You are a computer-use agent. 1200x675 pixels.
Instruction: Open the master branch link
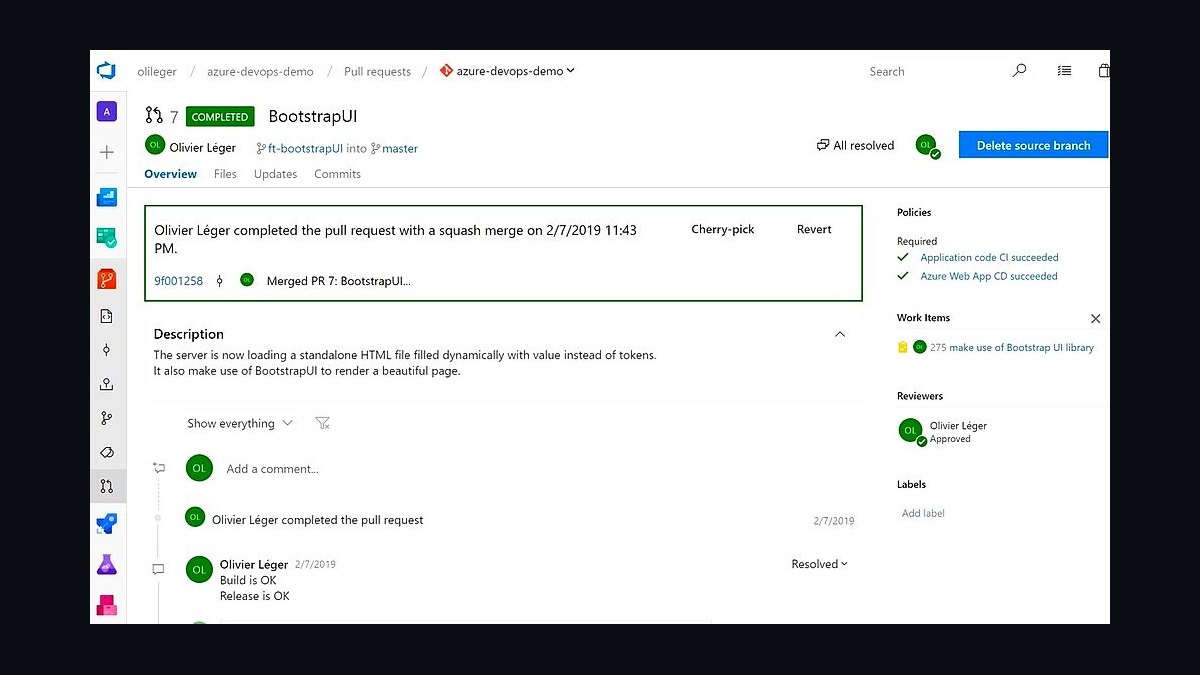pos(400,148)
